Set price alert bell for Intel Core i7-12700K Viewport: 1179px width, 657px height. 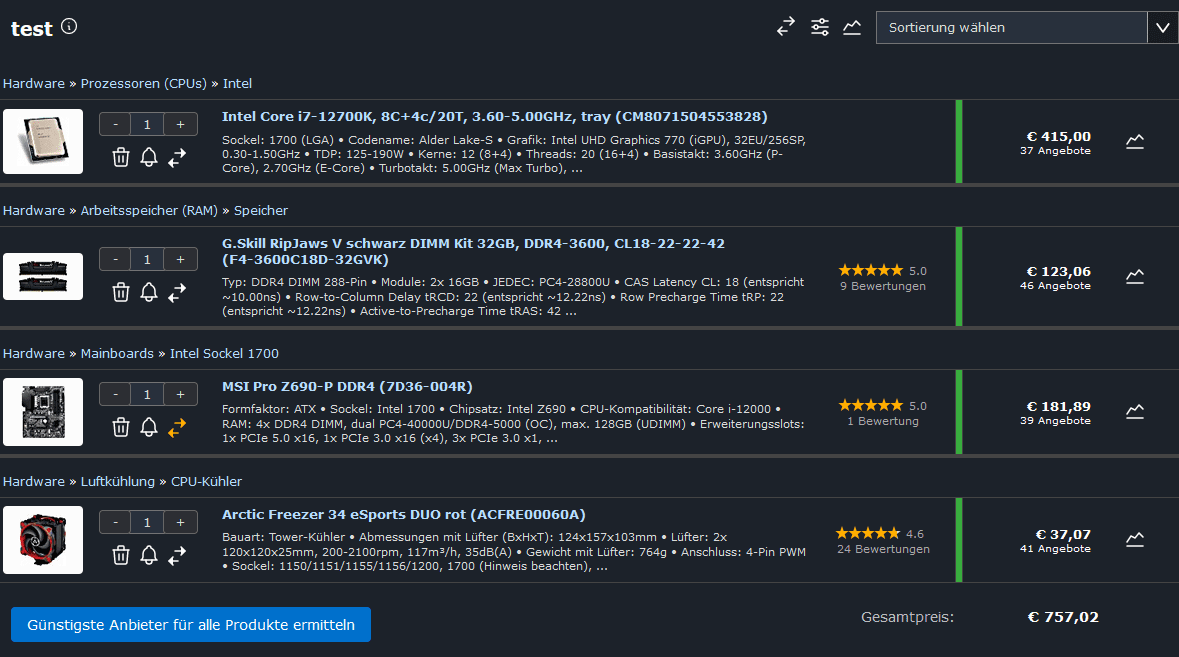pyautogui.click(x=149, y=157)
